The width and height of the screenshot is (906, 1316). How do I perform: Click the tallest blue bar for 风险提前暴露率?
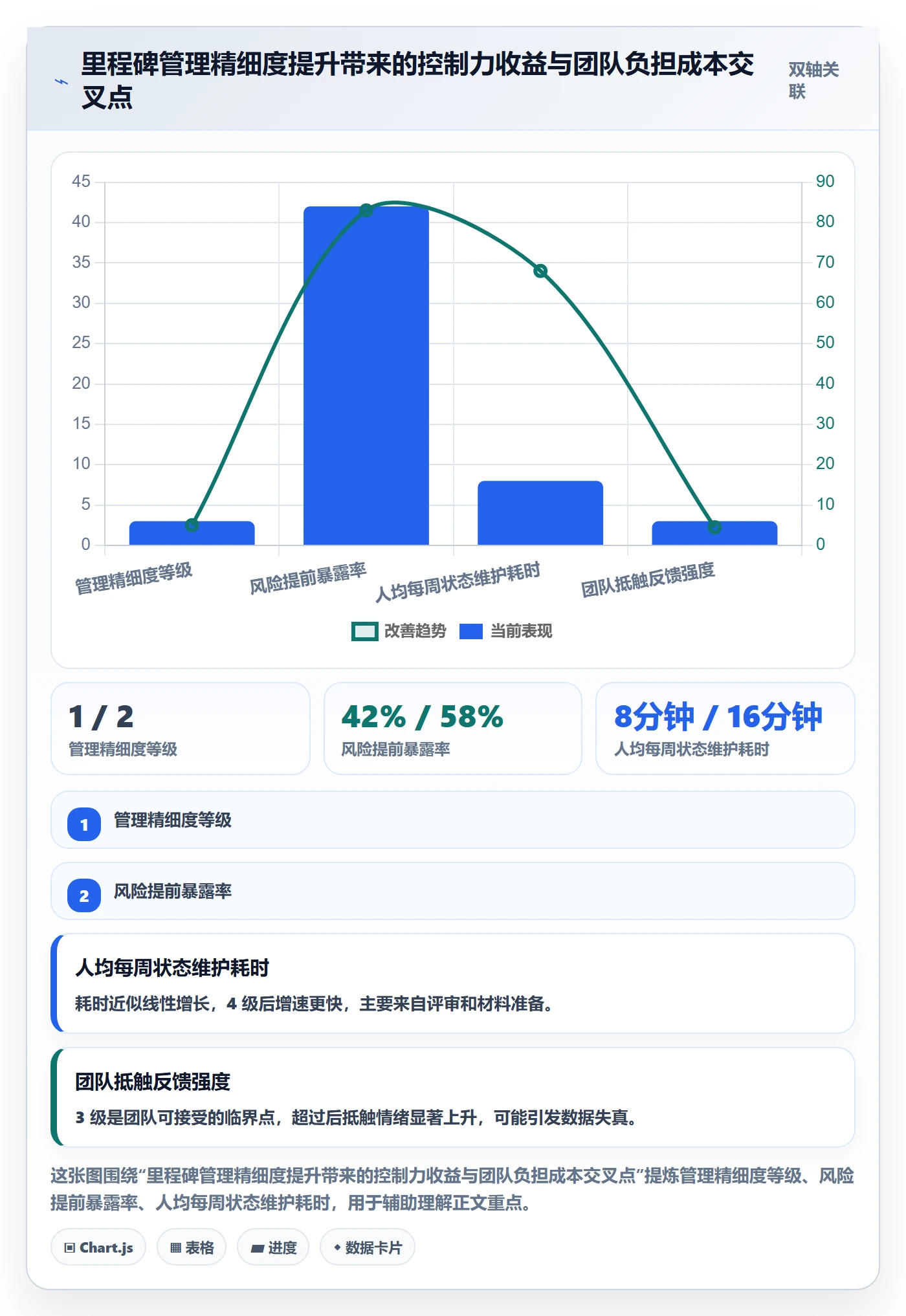(366, 375)
